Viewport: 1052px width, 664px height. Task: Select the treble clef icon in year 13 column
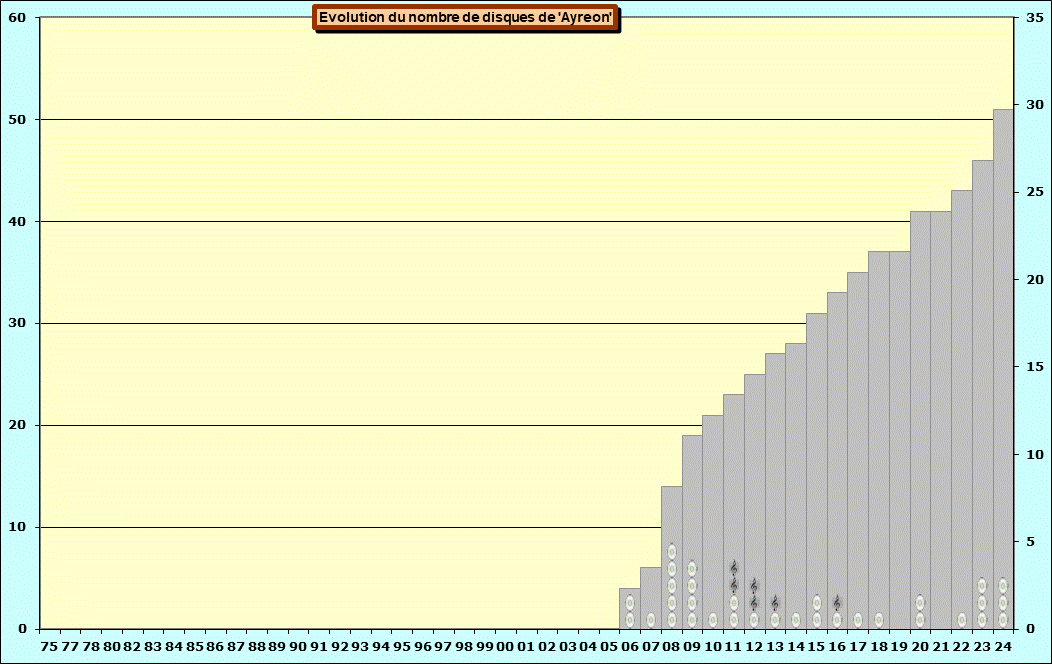pyautogui.click(x=775, y=603)
